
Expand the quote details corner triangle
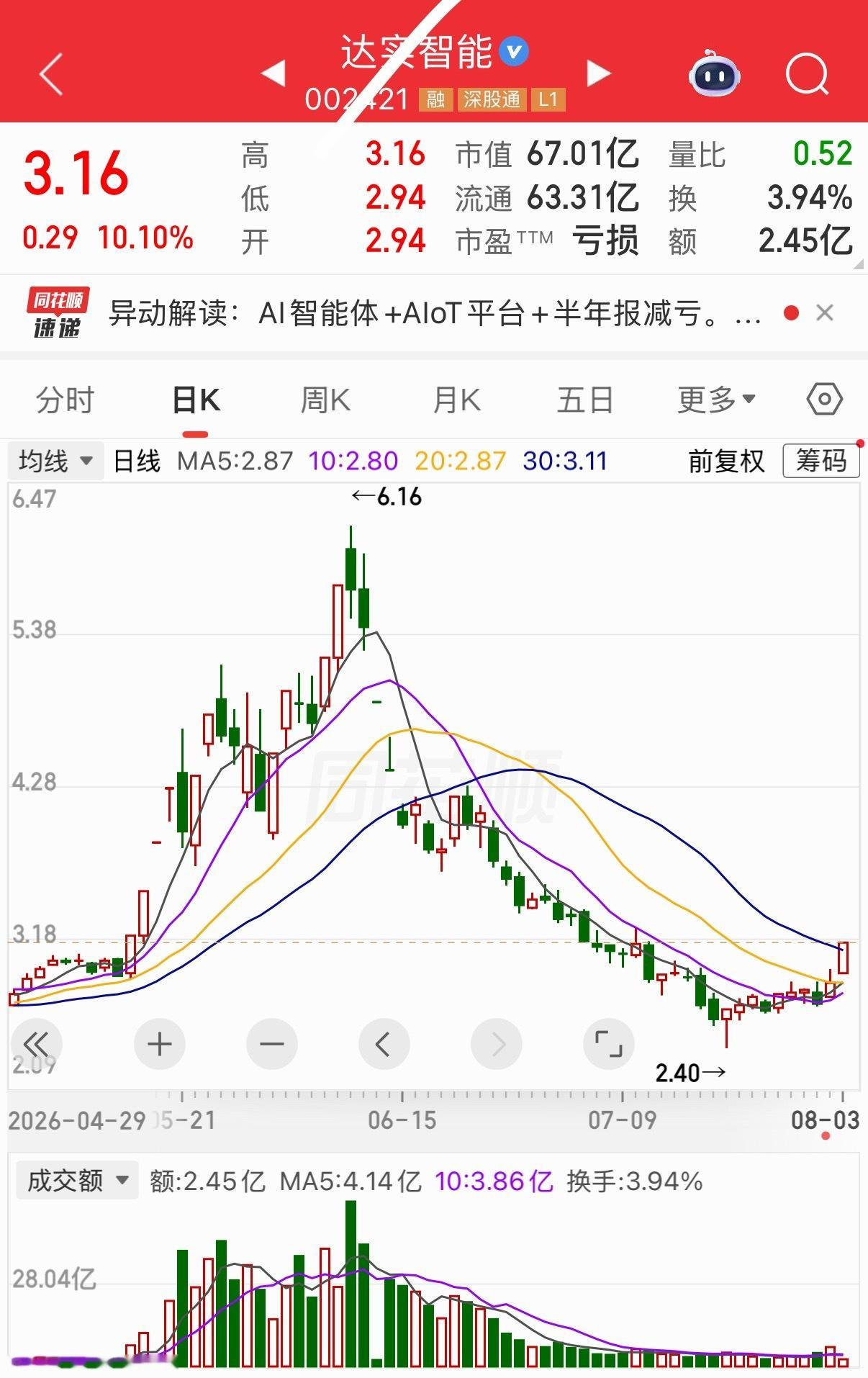click(x=858, y=264)
